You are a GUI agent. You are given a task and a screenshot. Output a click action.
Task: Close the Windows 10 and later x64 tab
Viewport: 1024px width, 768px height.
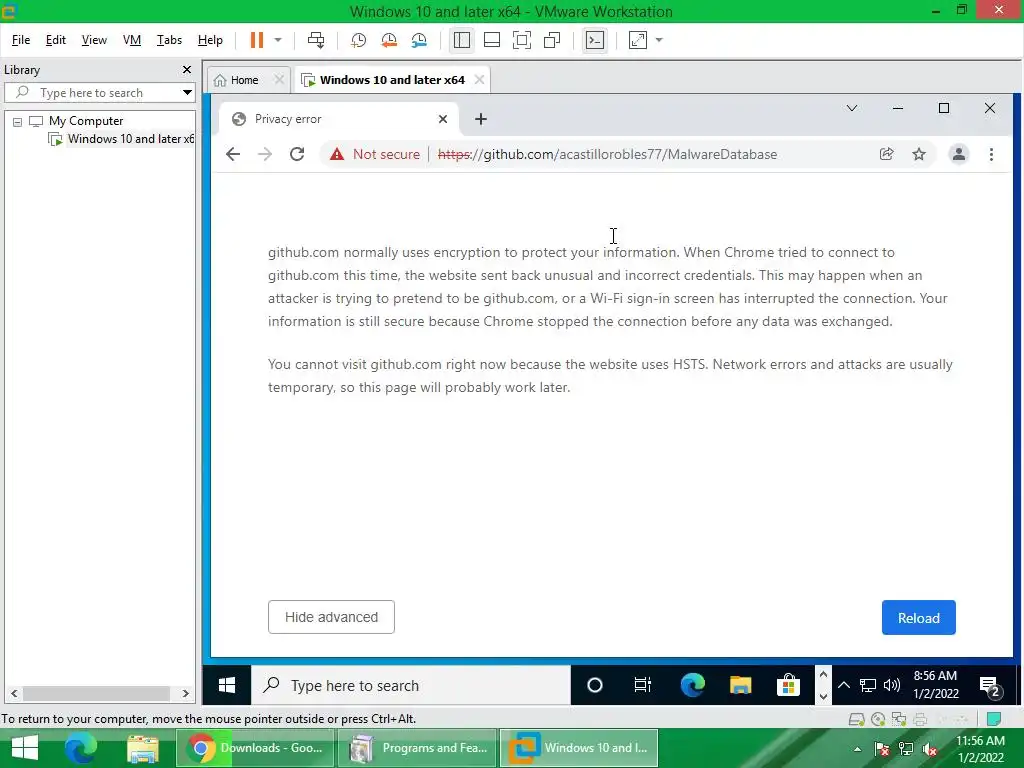479,79
